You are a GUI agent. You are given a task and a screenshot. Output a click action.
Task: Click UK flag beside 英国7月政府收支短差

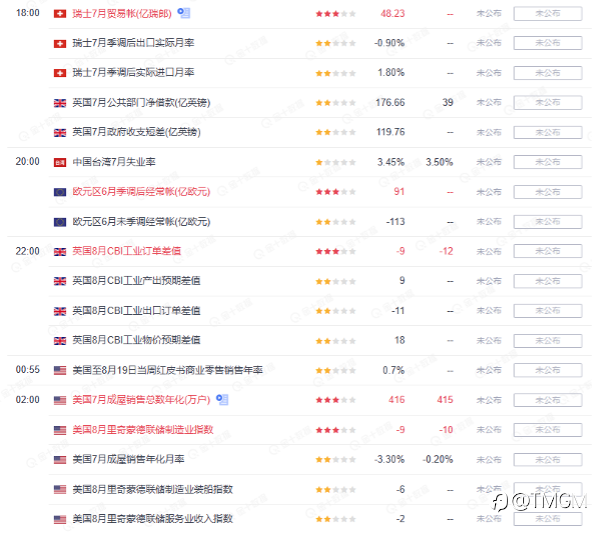[60, 133]
